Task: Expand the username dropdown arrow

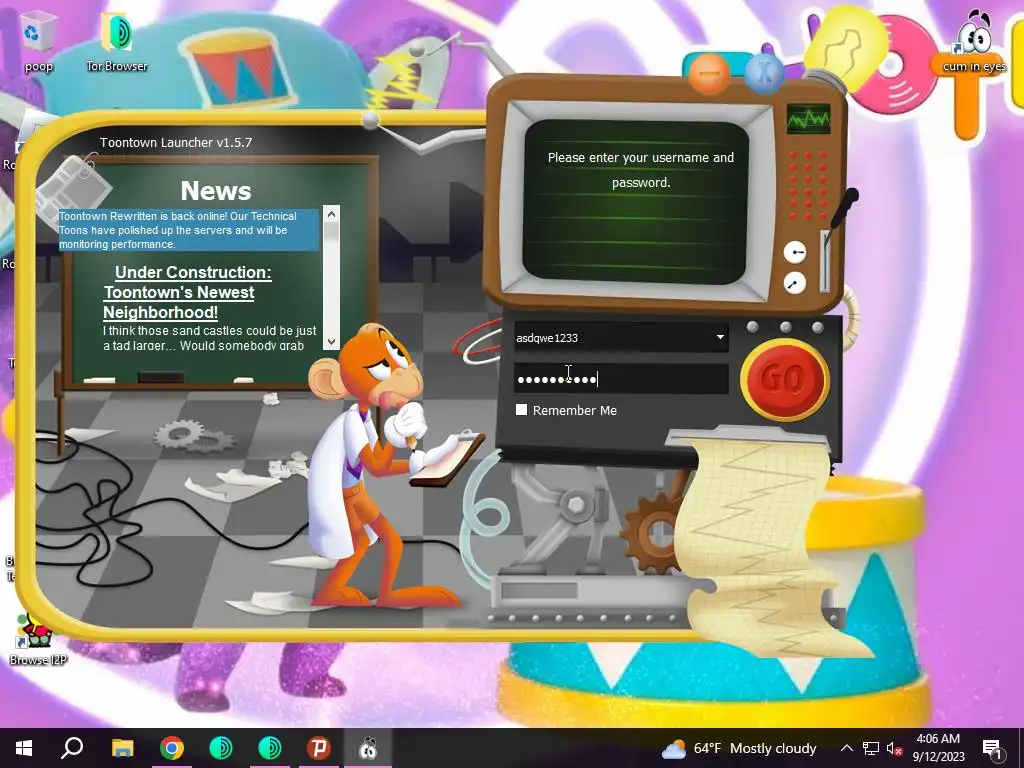Action: point(720,338)
